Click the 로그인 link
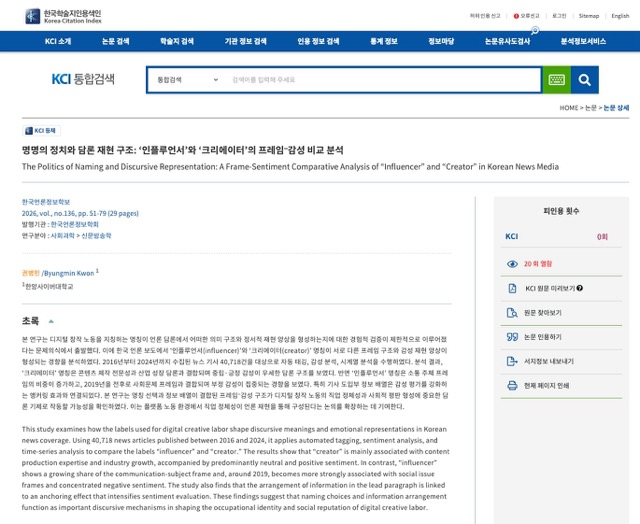The width and height of the screenshot is (640, 524). coord(559,16)
